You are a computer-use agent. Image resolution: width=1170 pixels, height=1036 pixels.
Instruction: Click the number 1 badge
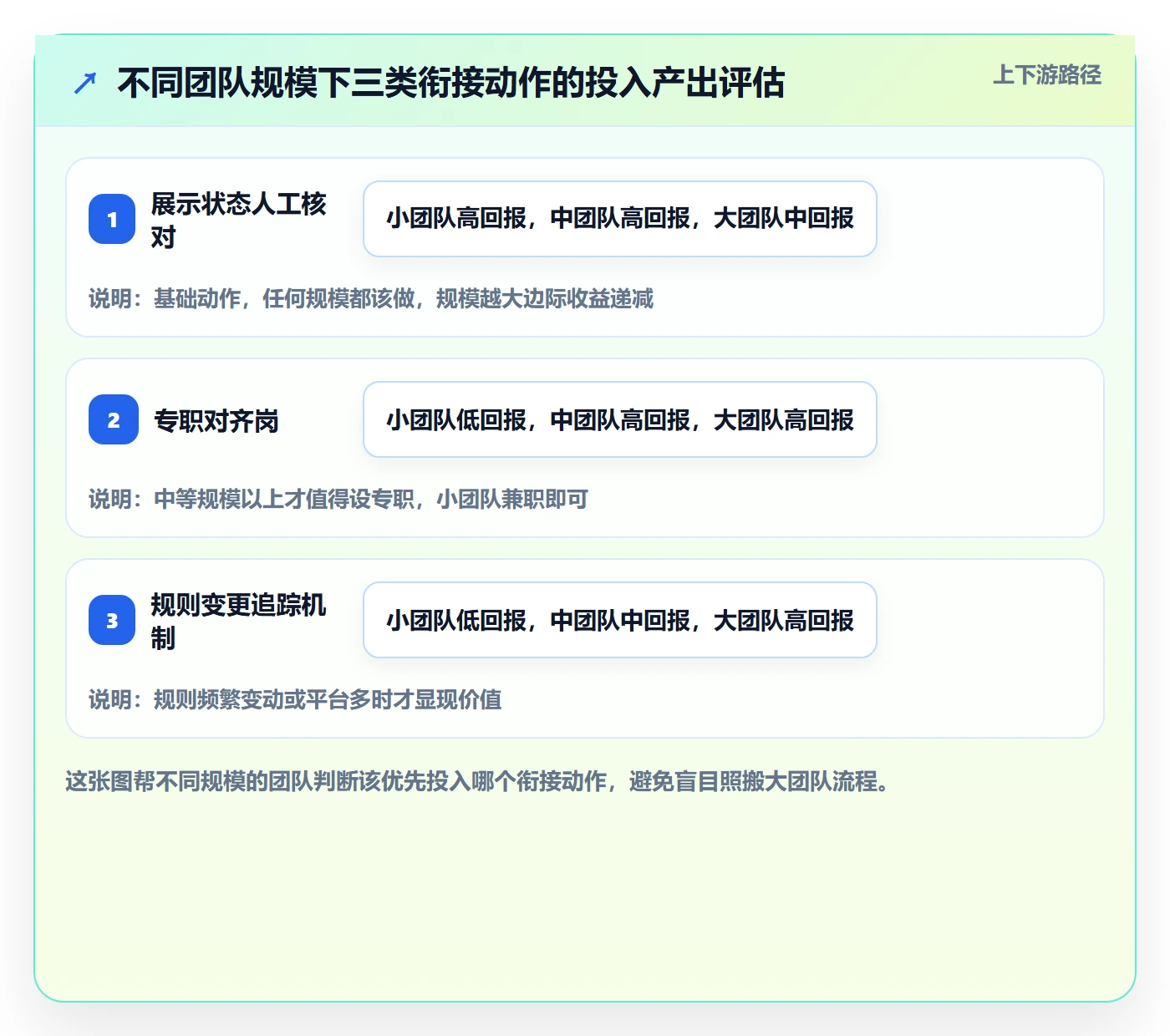(x=112, y=219)
